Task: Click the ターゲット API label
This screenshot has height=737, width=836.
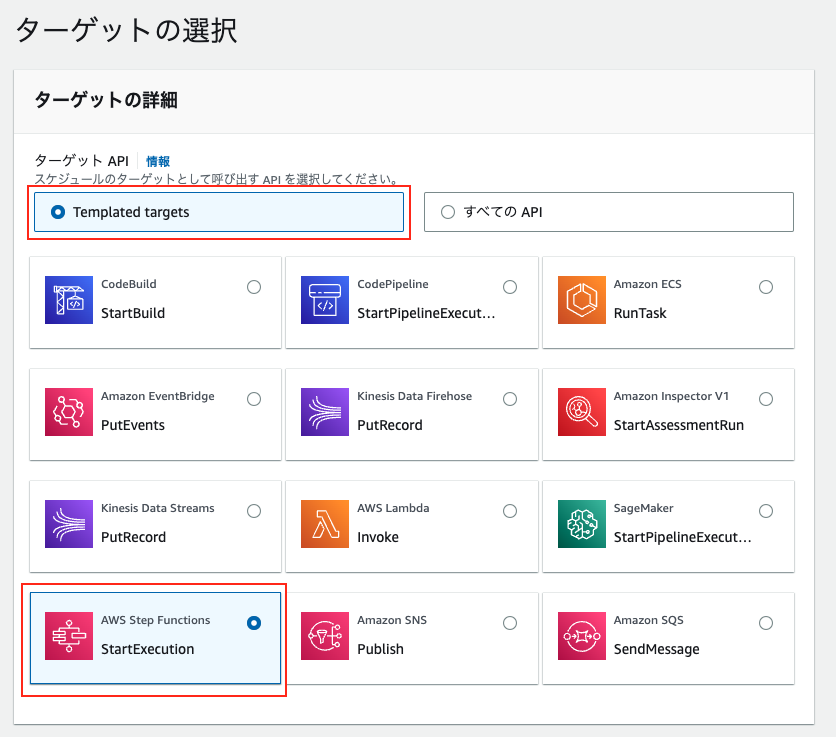Action: click(x=82, y=161)
